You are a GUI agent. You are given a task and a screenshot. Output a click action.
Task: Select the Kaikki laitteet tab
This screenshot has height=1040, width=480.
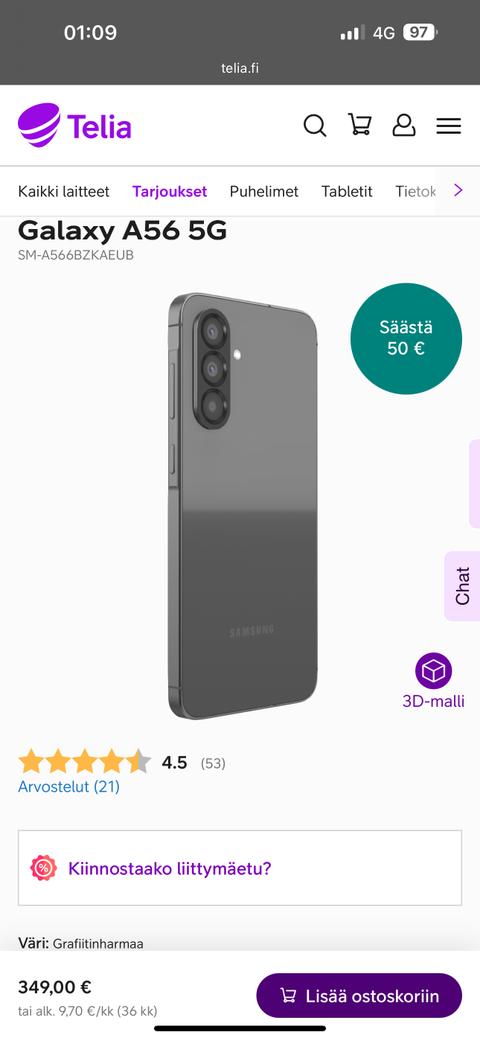(64, 192)
